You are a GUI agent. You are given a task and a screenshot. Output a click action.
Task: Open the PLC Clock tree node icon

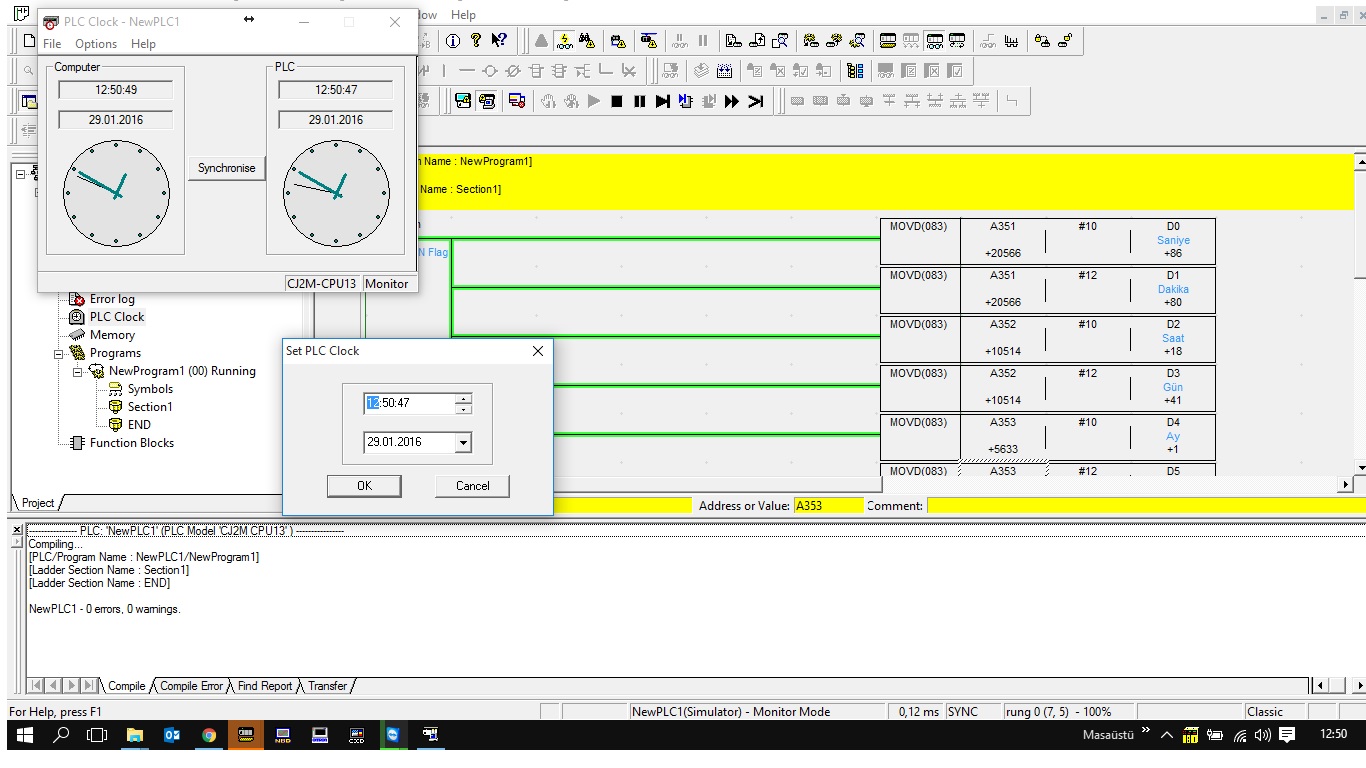[x=77, y=317]
